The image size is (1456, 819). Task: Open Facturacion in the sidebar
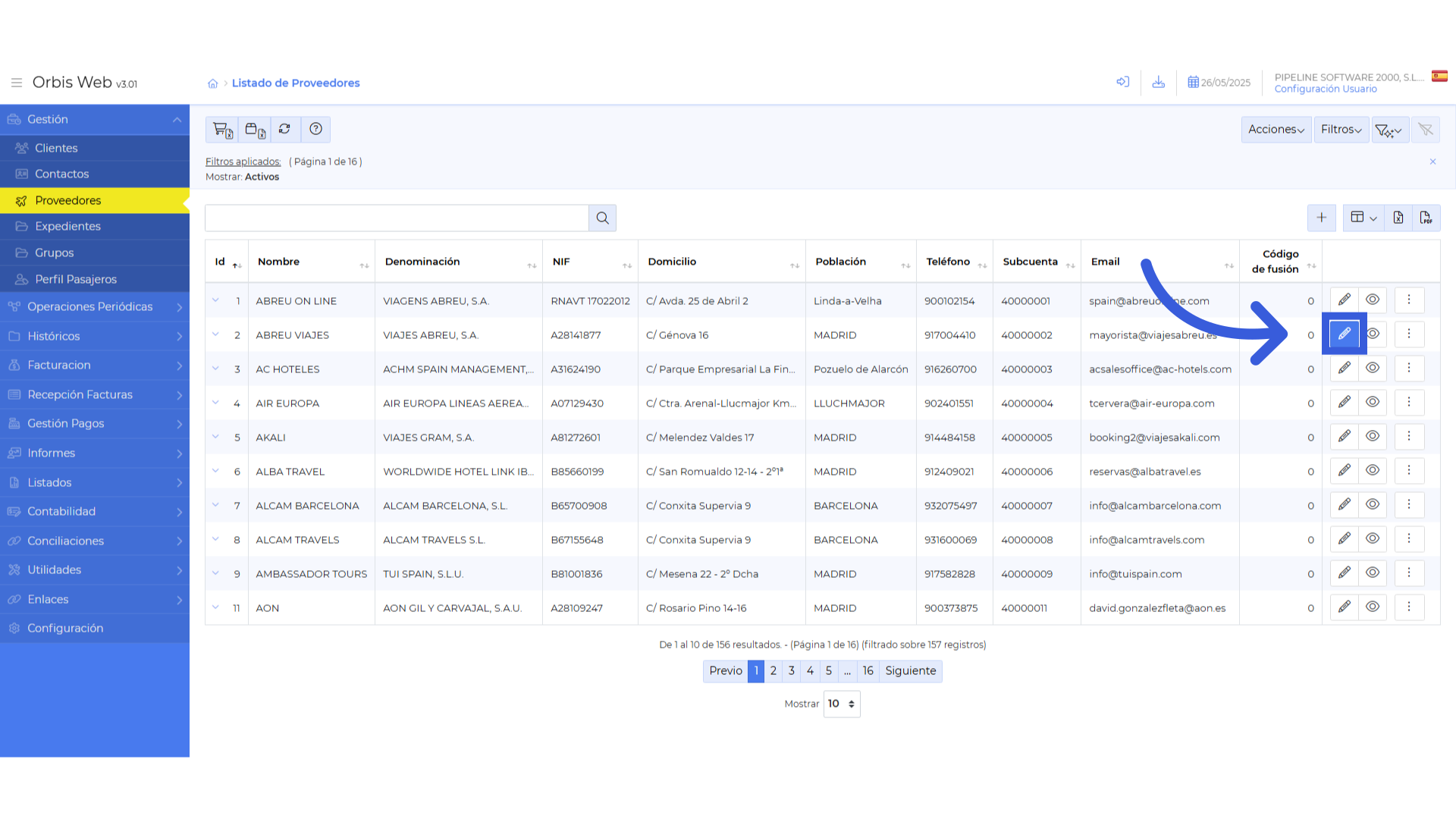pos(95,366)
